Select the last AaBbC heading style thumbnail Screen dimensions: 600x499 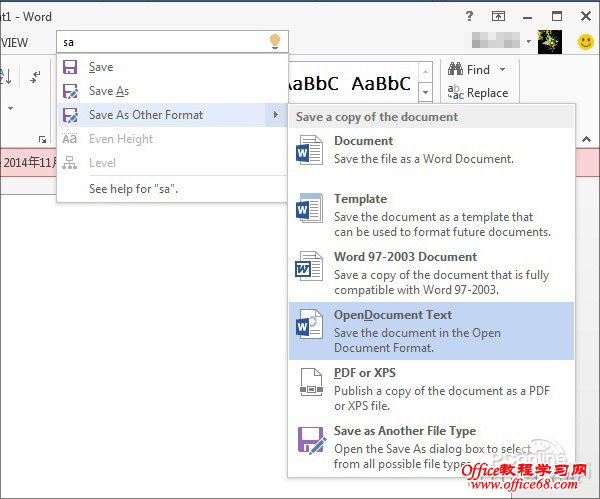(381, 83)
